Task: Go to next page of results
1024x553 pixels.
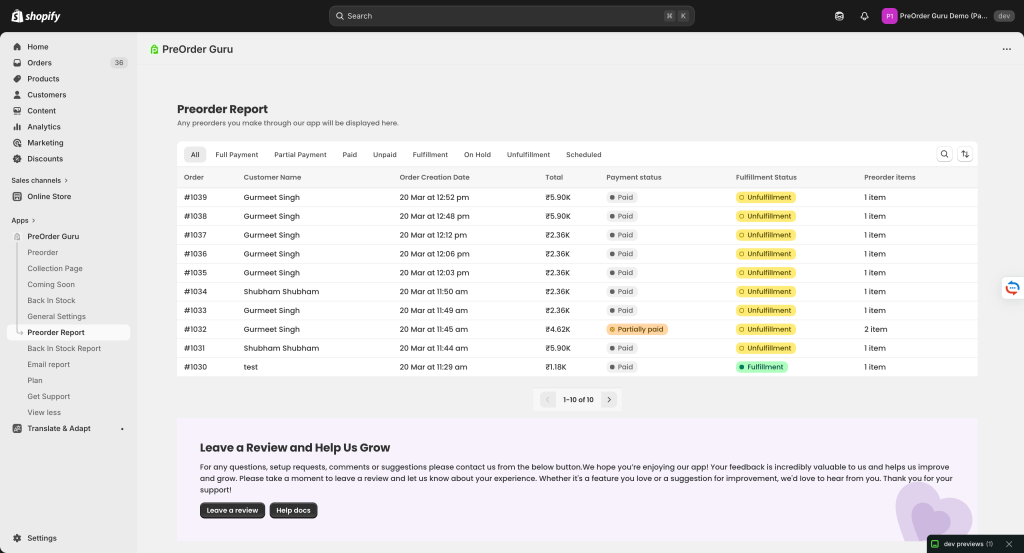Action: (609, 400)
